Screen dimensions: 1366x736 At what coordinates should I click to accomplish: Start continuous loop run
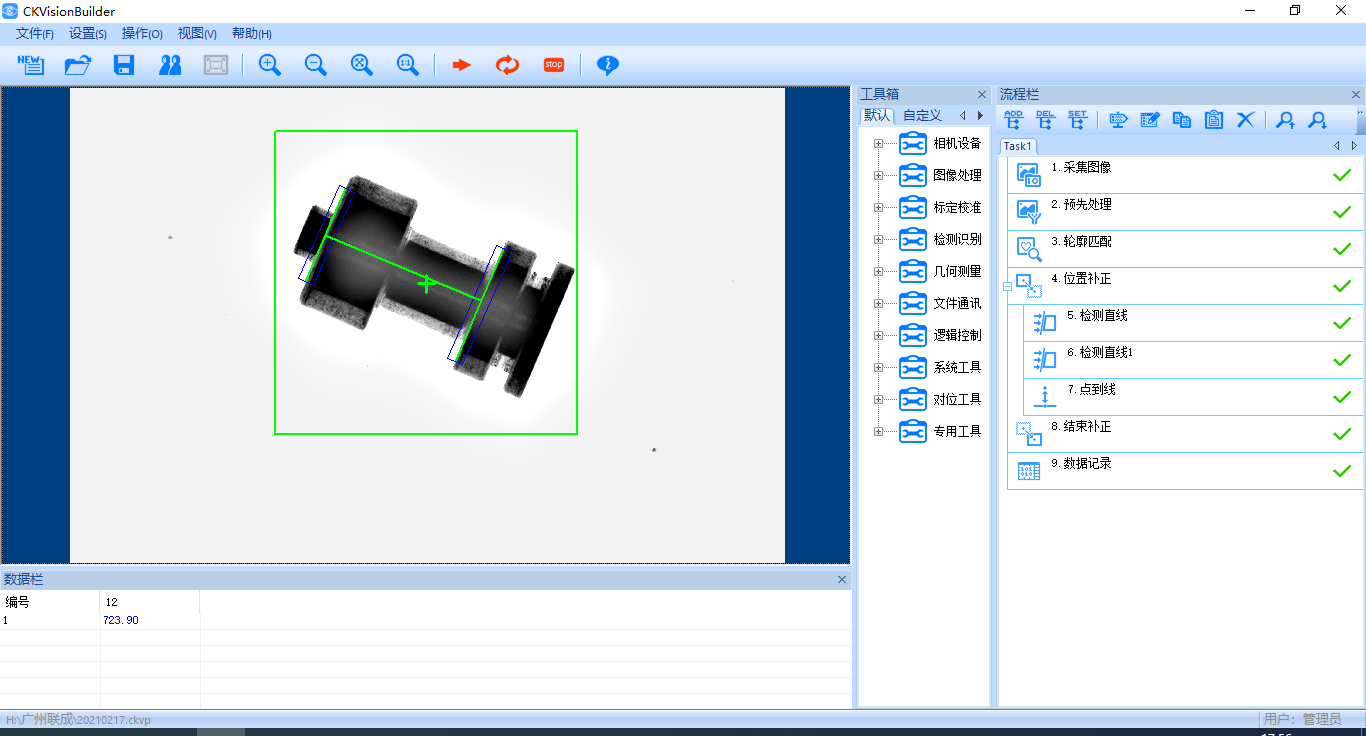(508, 65)
